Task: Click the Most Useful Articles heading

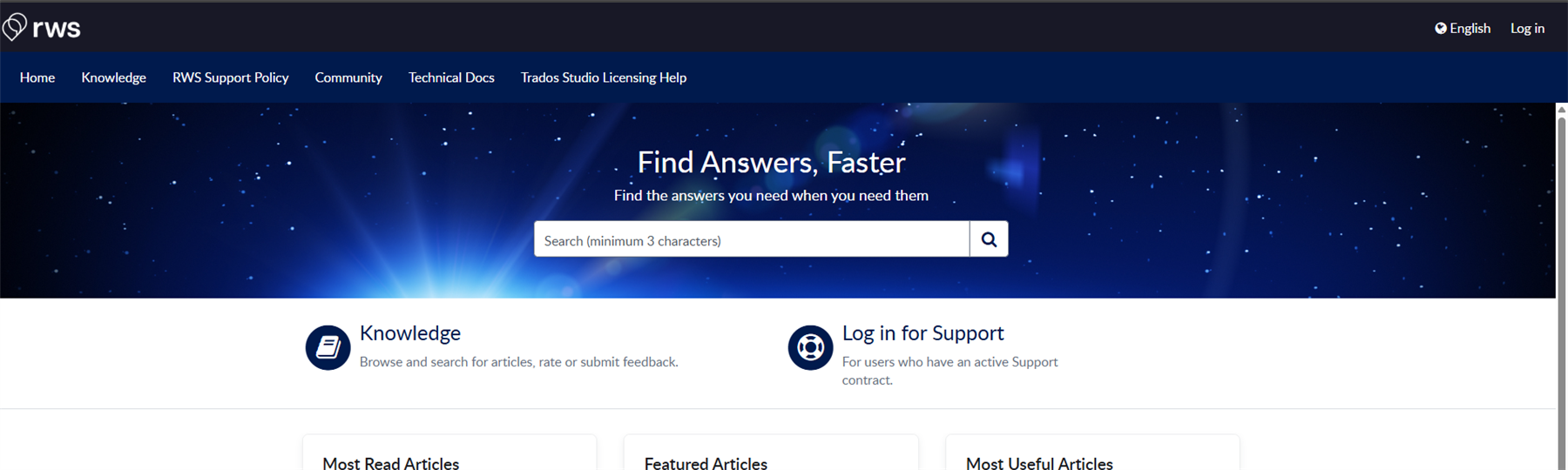Action: point(1039,464)
